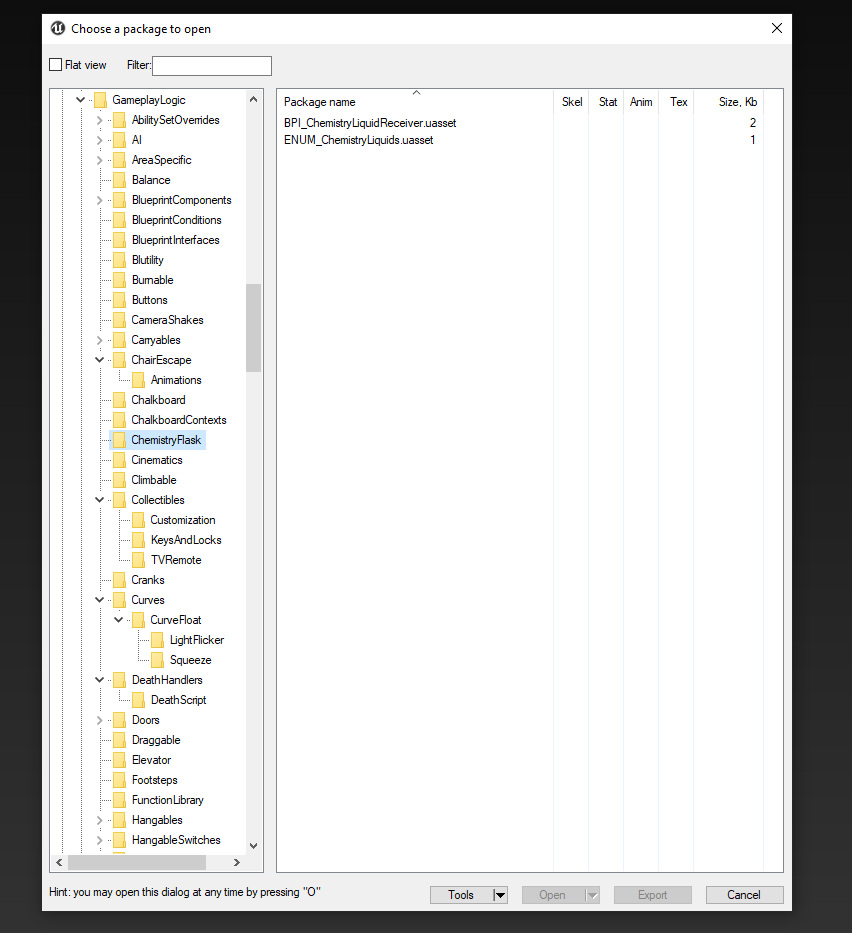852x933 pixels.
Task: Click into the Filter text field
Action: tap(212, 65)
